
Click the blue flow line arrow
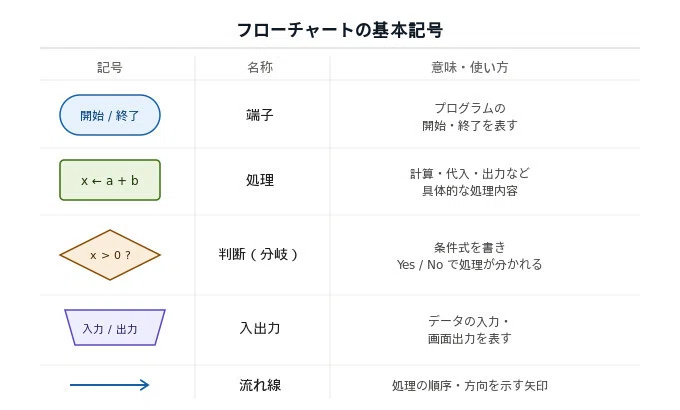110,385
